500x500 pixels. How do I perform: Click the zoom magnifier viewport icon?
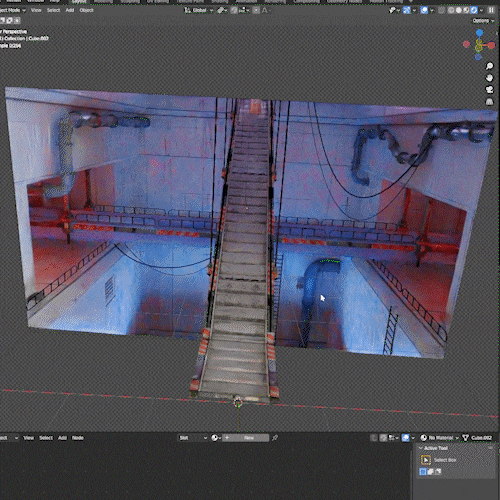click(489, 66)
